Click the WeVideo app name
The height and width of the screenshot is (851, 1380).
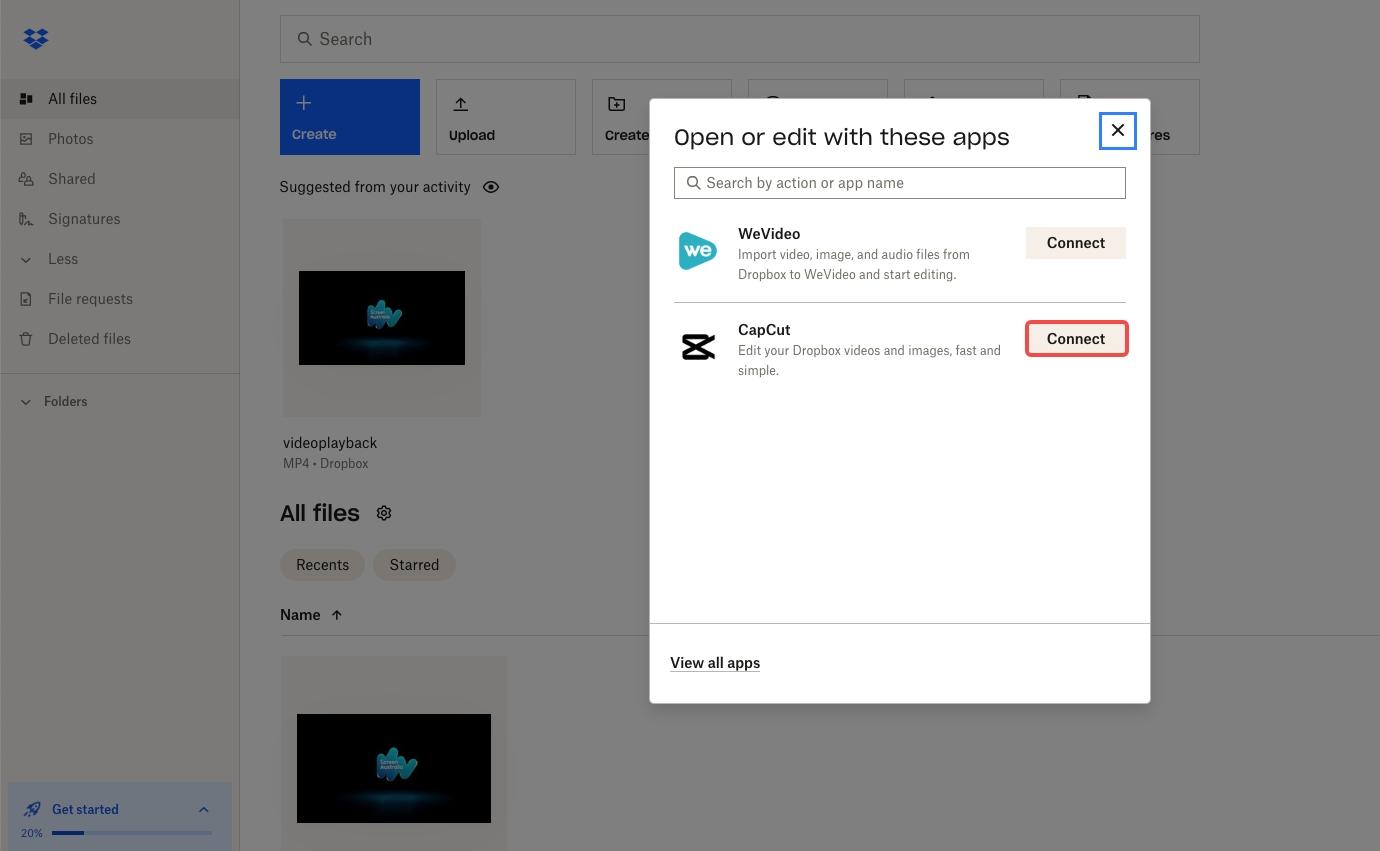769,234
